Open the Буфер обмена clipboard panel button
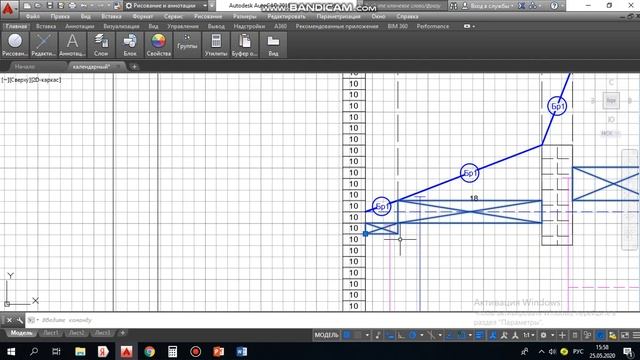 click(x=244, y=44)
